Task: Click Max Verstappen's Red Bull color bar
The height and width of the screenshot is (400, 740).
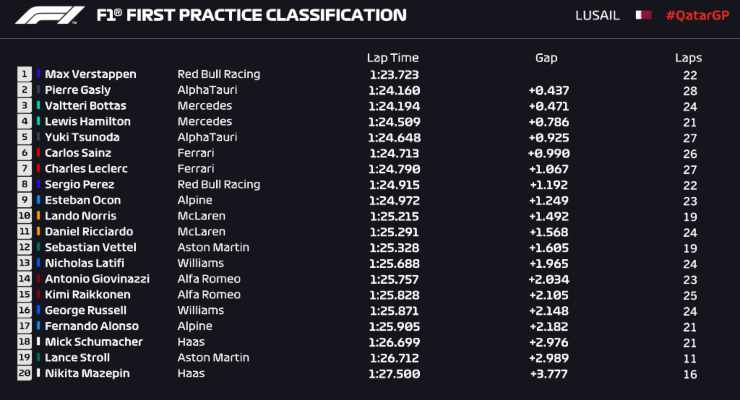Action: click(38, 74)
